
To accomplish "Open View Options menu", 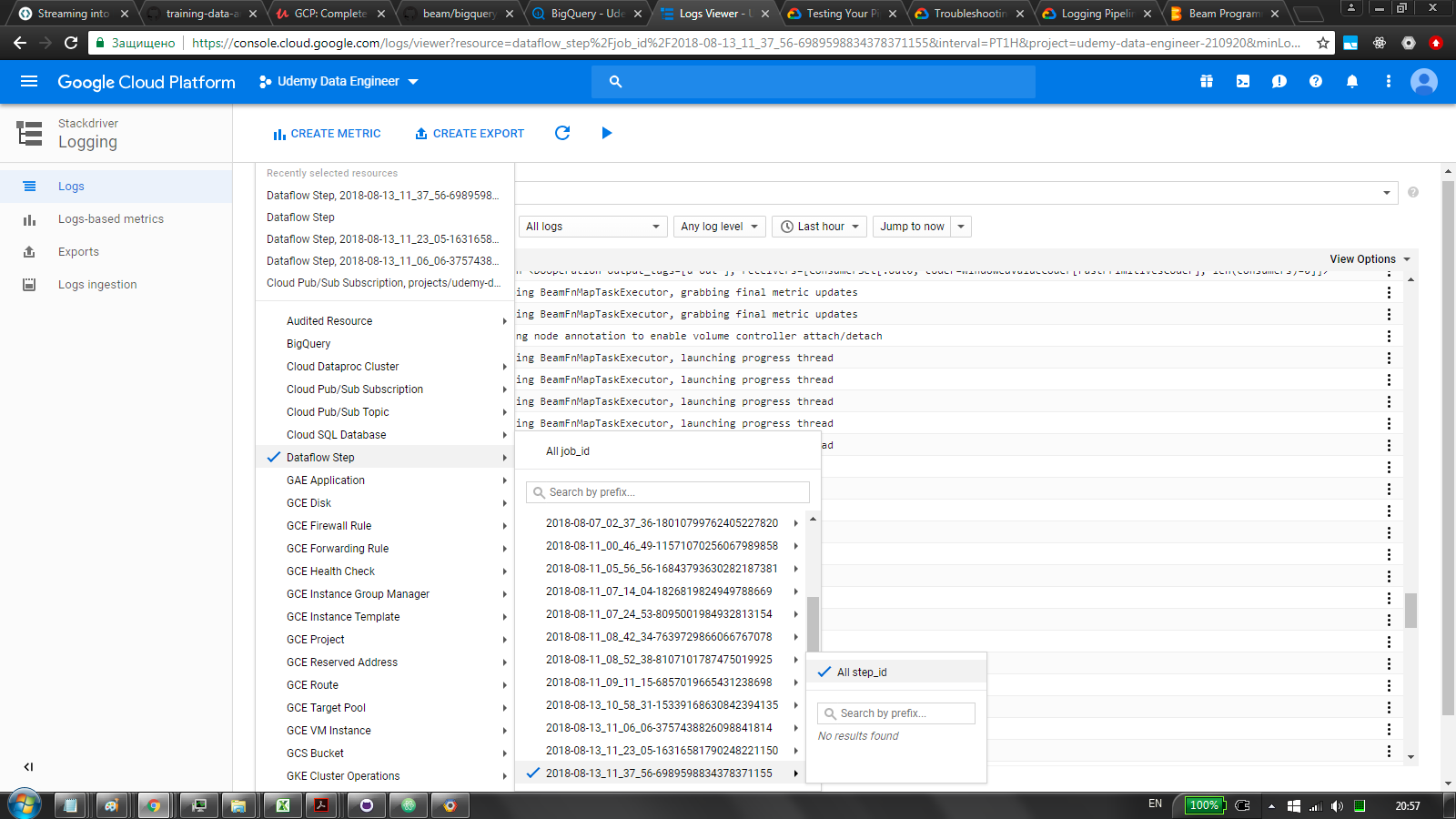I will [x=1370, y=259].
